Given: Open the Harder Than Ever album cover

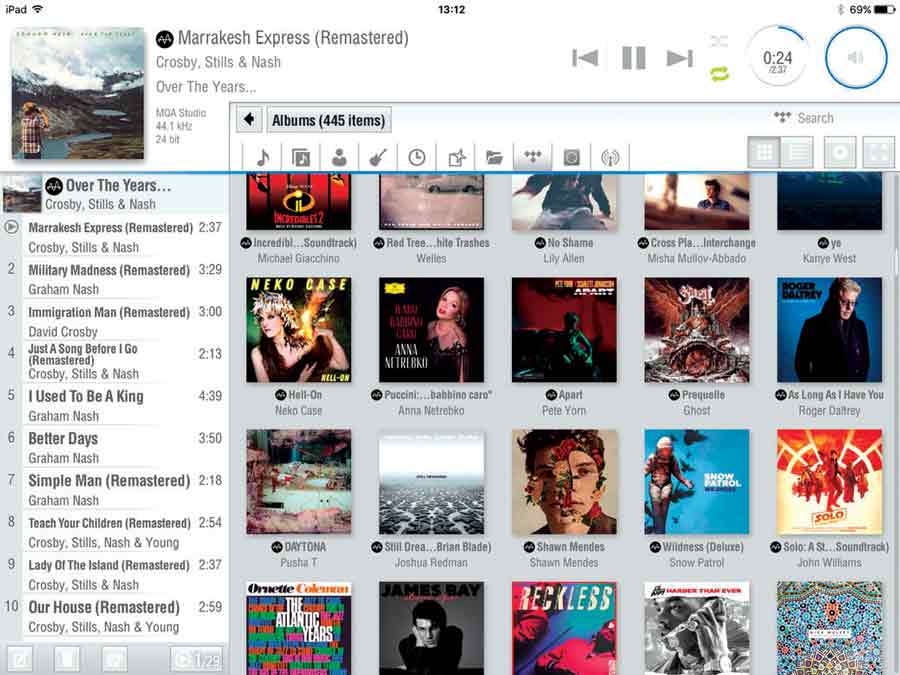Looking at the screenshot, I should 697,628.
